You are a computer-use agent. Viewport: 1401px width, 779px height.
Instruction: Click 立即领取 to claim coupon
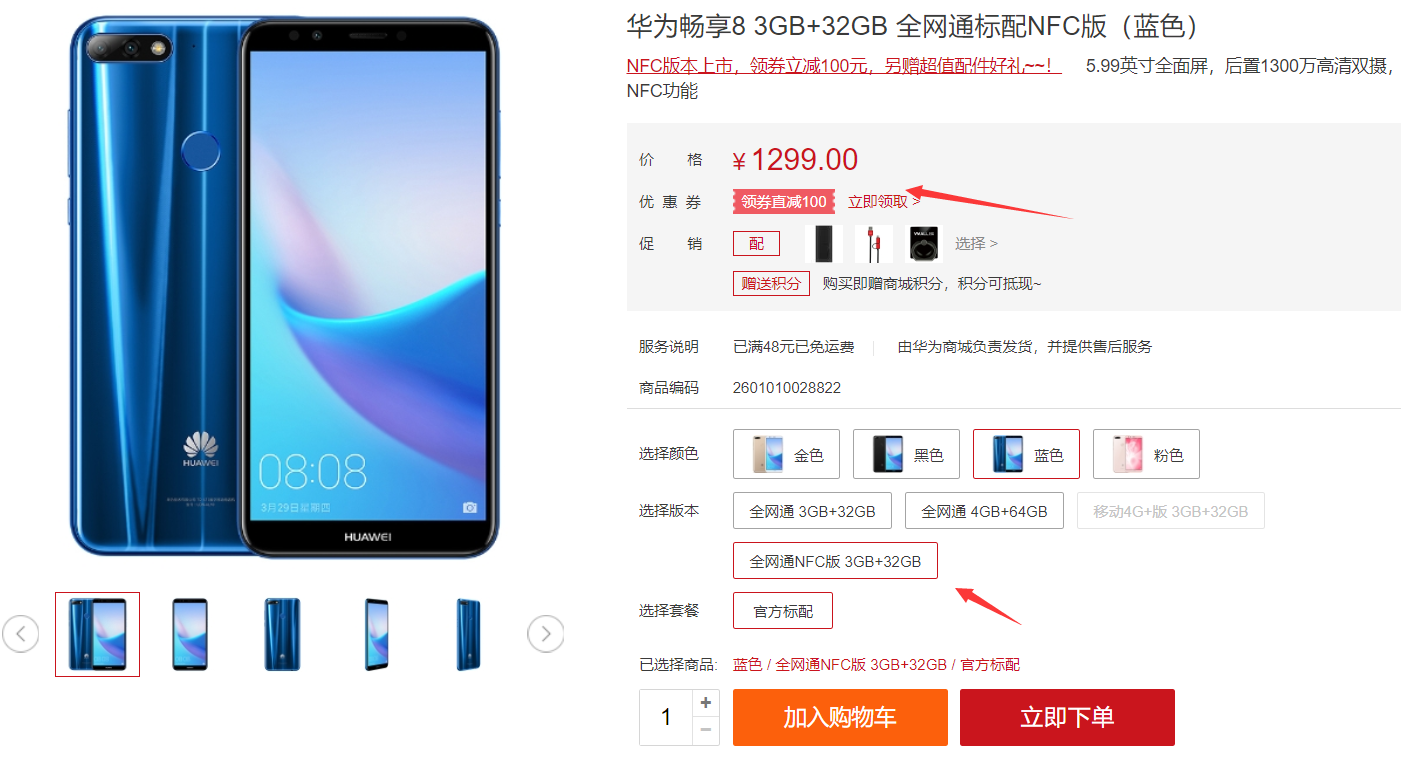click(x=884, y=202)
